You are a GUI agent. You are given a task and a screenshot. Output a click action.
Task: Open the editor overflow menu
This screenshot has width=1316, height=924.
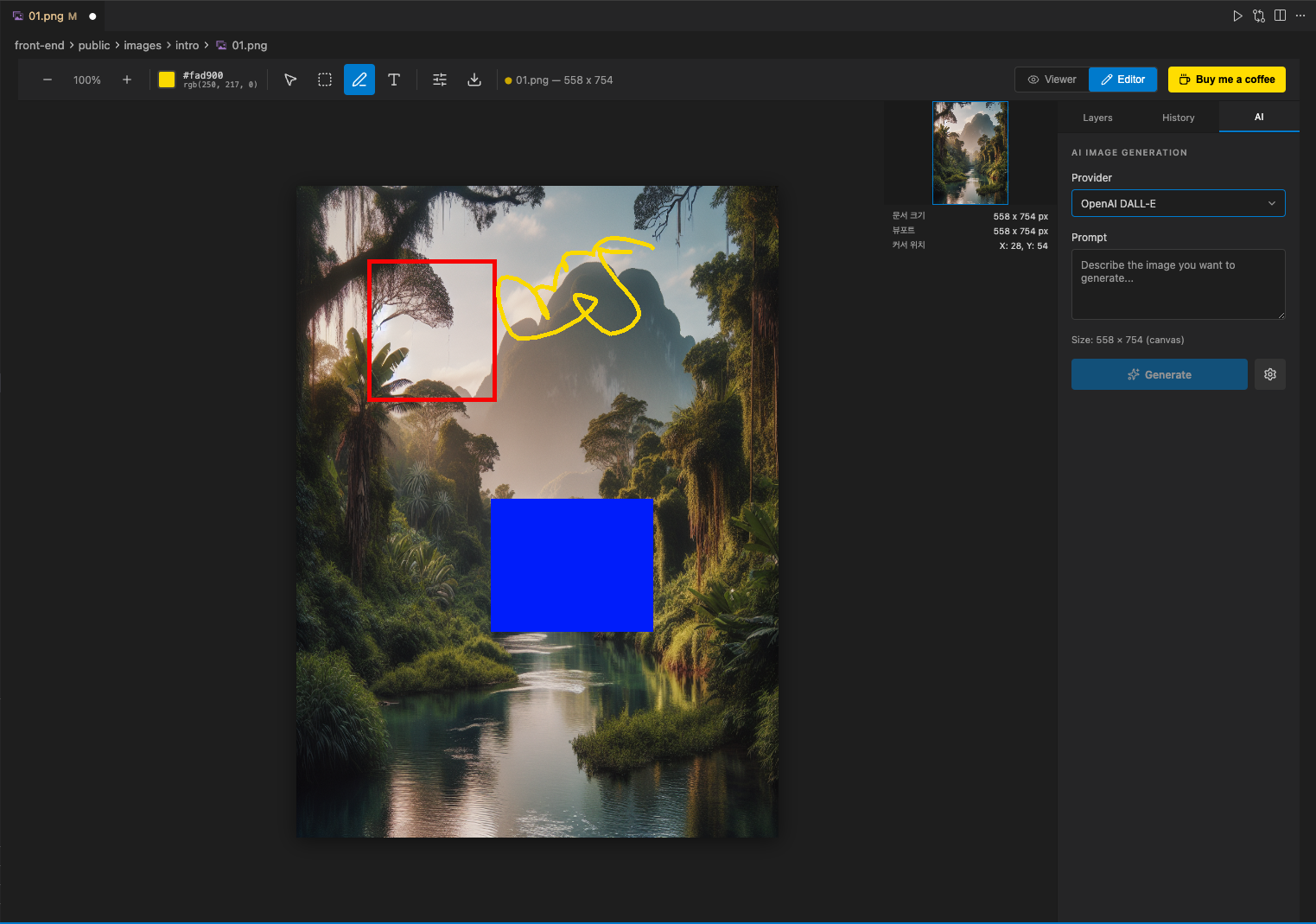pos(1300,15)
